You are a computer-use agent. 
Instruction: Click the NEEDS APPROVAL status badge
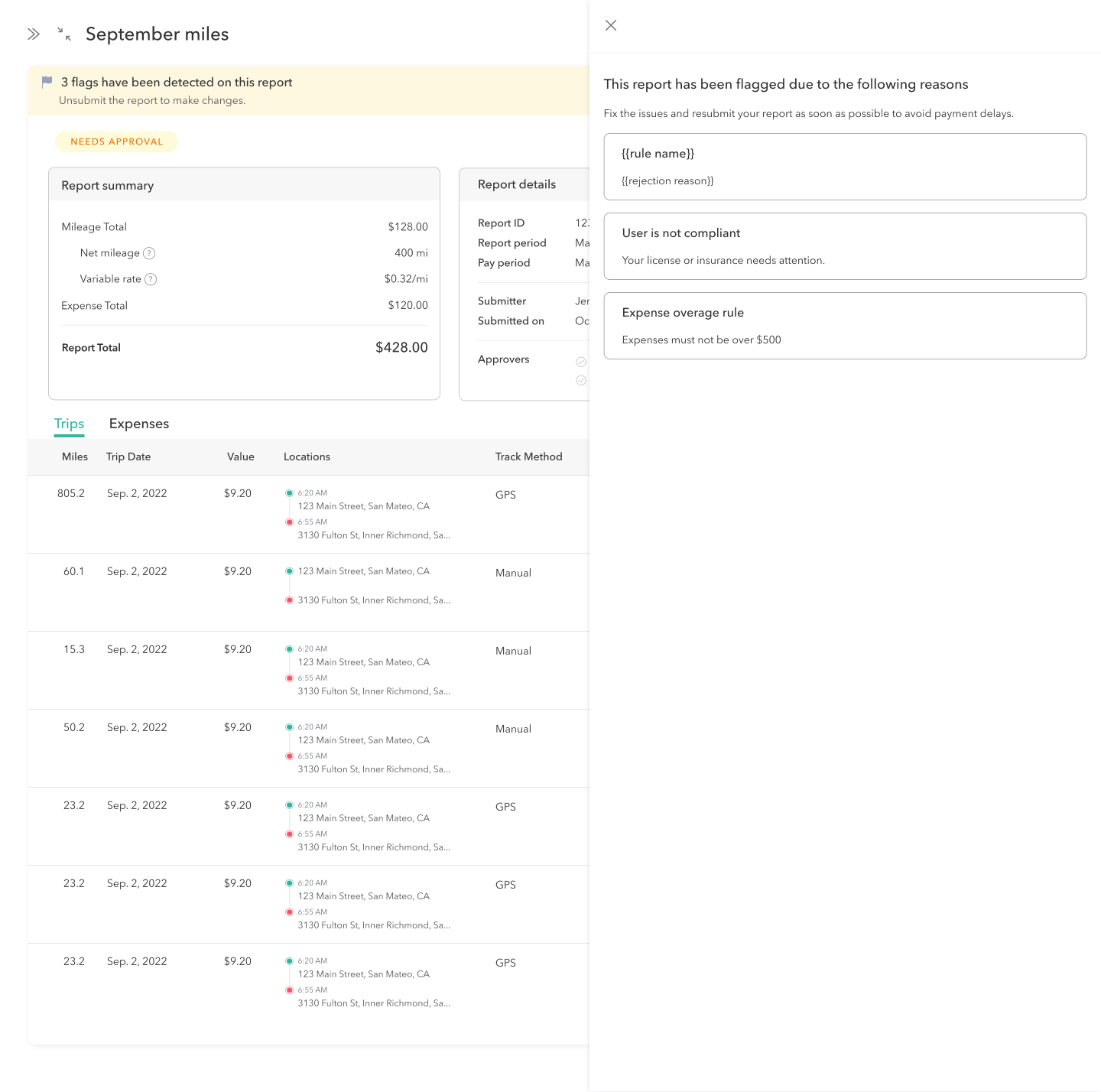coord(116,141)
